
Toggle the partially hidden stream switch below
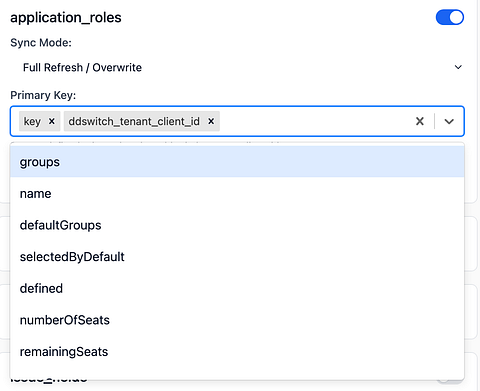pos(450,380)
